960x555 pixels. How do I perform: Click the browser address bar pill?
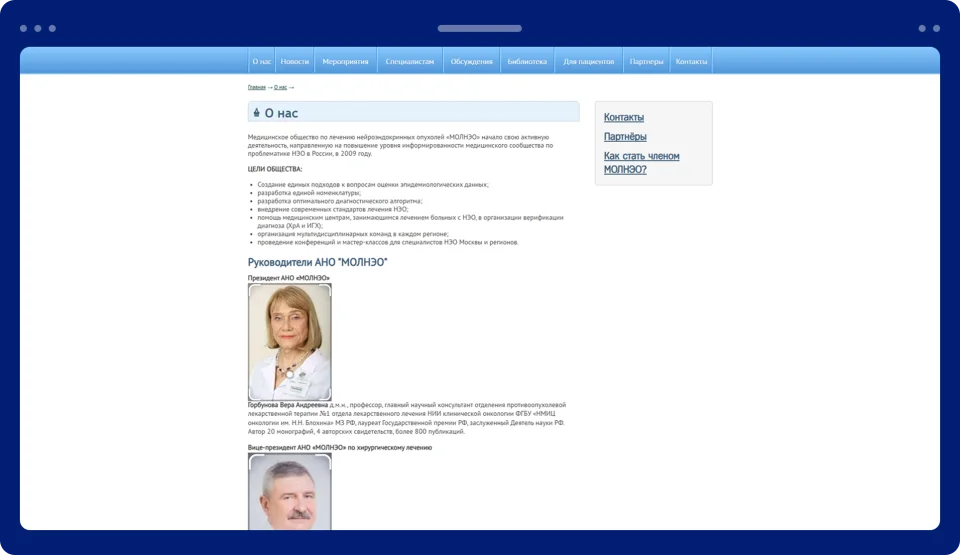pos(479,28)
